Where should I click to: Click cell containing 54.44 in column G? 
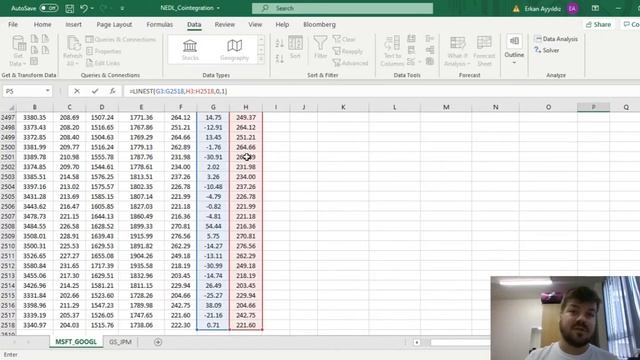tap(213, 226)
